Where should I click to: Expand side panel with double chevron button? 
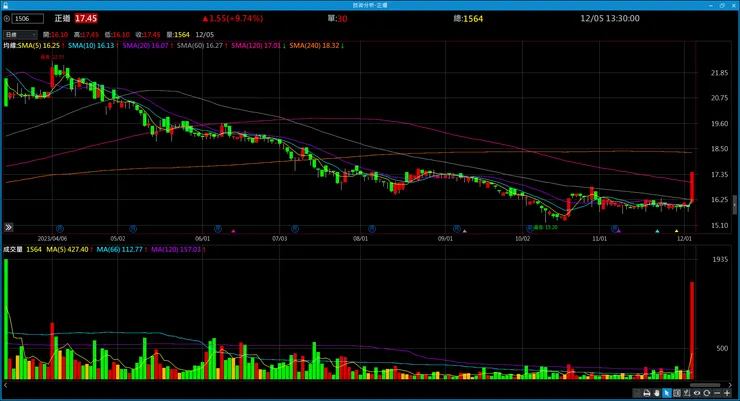[8, 227]
